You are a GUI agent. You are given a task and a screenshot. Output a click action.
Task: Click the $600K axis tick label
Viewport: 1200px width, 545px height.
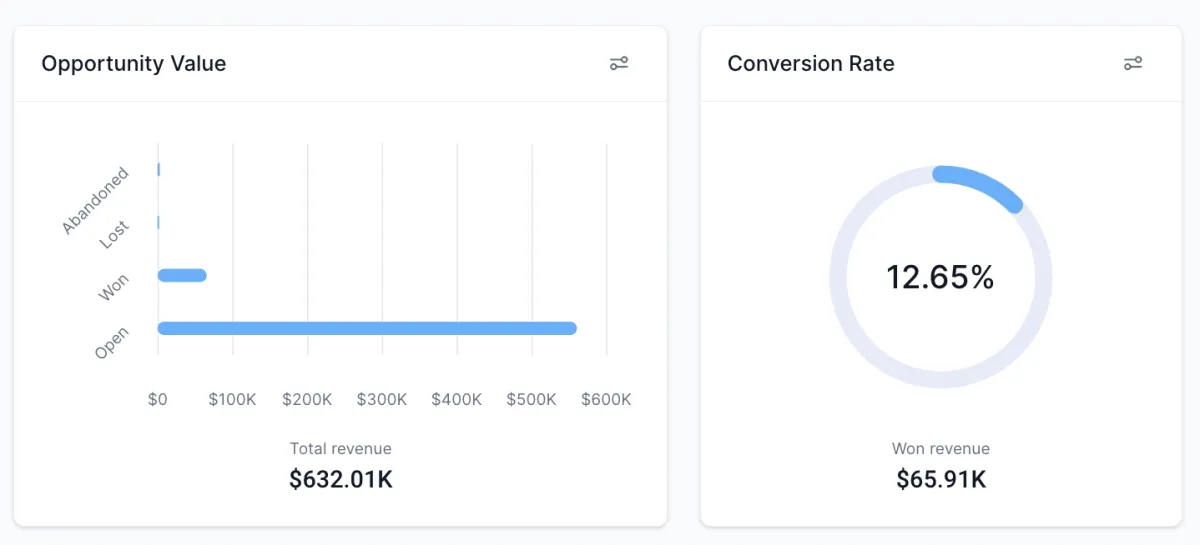606,399
